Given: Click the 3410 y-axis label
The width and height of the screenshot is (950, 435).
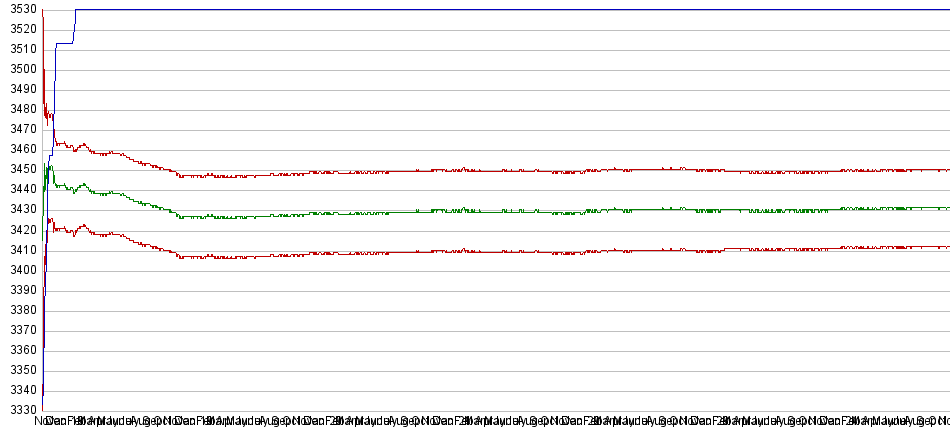Looking at the screenshot, I should pyautogui.click(x=19, y=249).
